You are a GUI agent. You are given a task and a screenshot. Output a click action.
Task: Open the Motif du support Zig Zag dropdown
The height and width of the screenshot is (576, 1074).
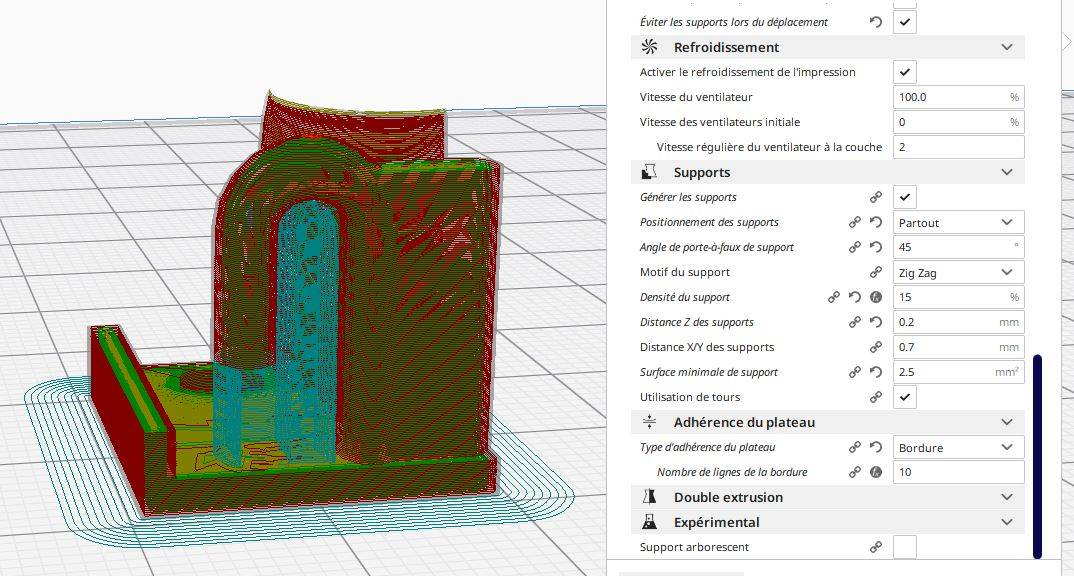pyautogui.click(x=958, y=273)
